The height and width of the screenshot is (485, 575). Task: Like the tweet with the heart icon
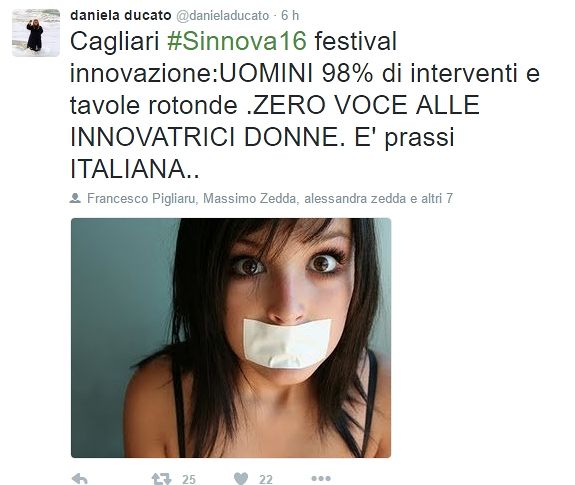click(x=241, y=478)
